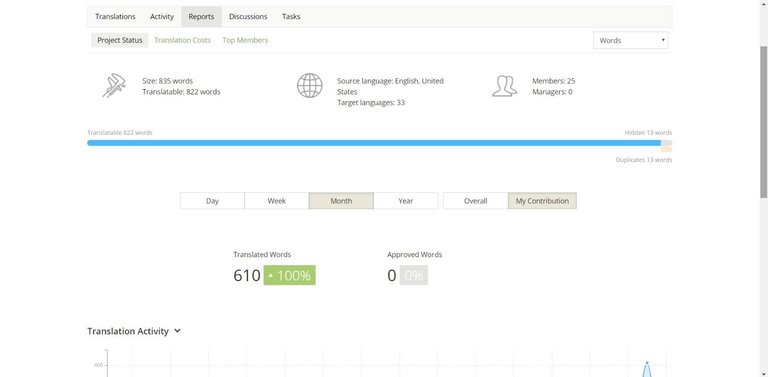Image resolution: width=768 pixels, height=377 pixels.
Task: Switch to the Activity tab
Action: pyautogui.click(x=162, y=17)
